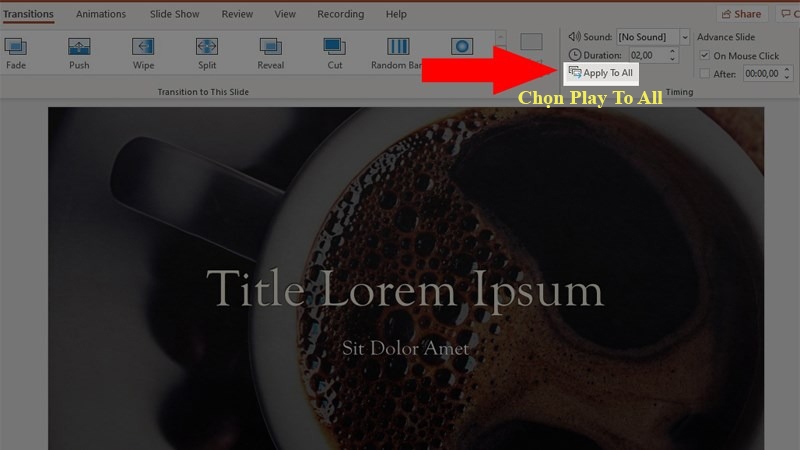Open the Help tab
This screenshot has width=800, height=450.
[x=396, y=14]
